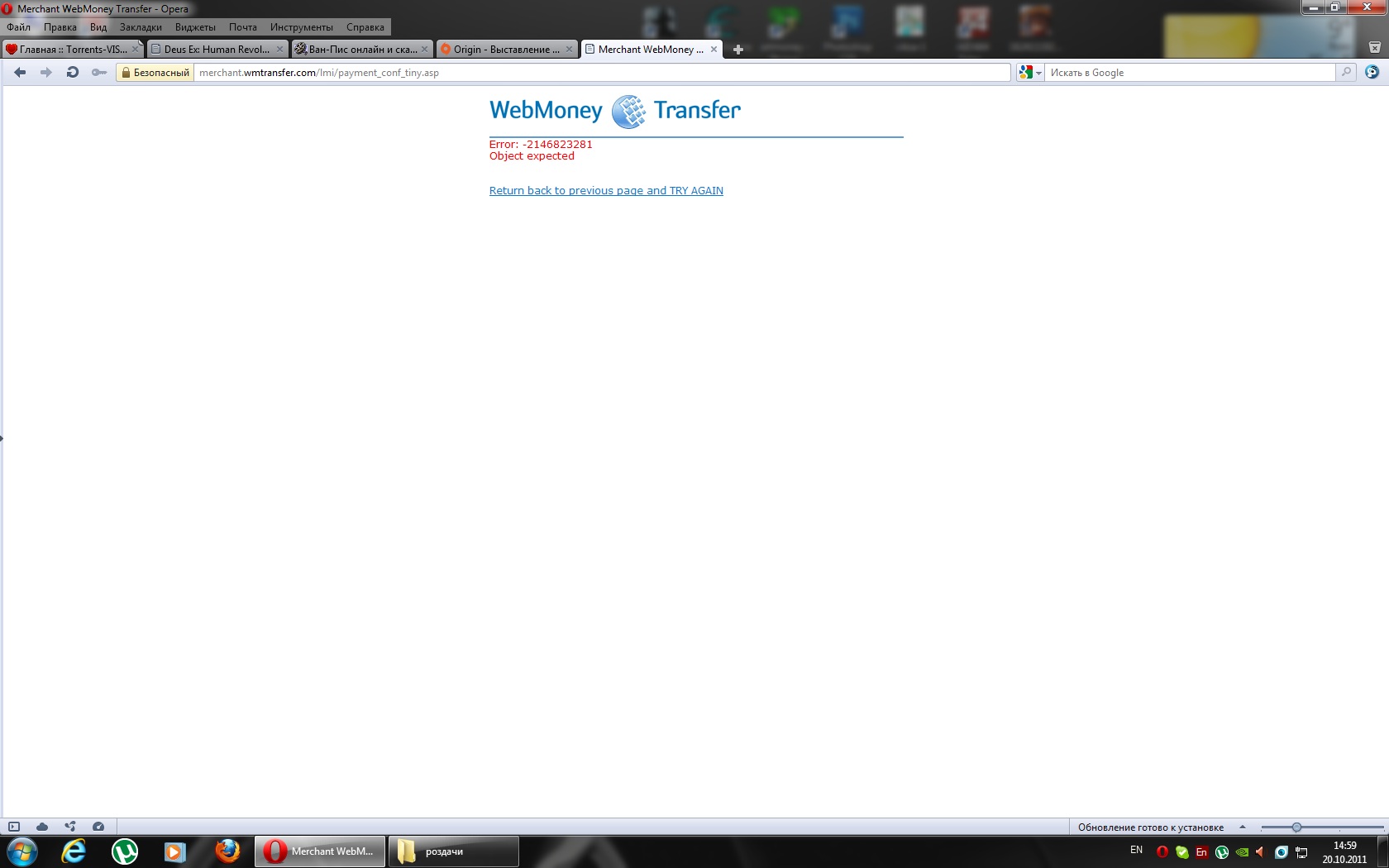
Task: Switch to the Origin - Выставление tab
Action: pos(507,50)
